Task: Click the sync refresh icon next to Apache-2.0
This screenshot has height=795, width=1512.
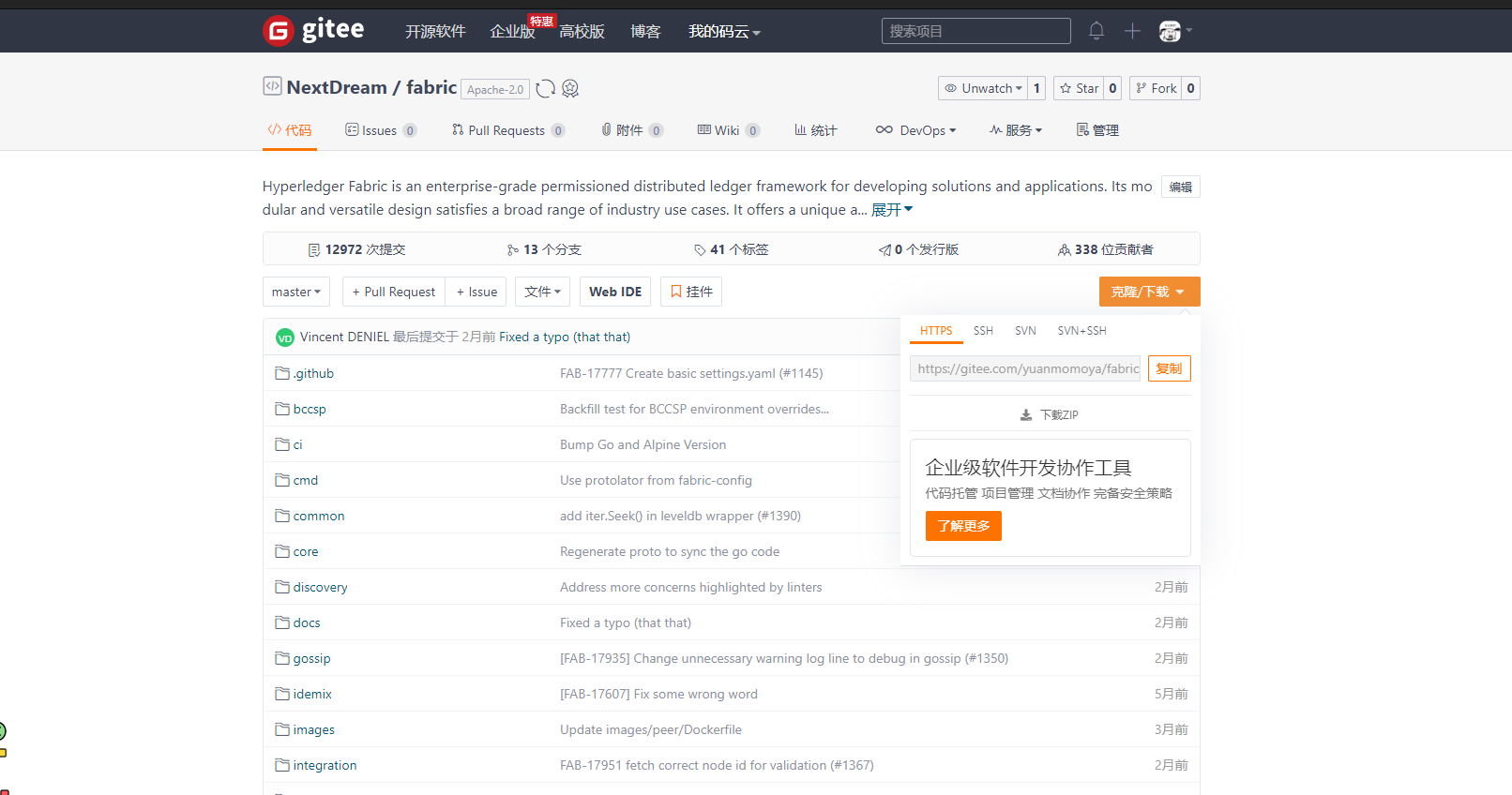Action: [545, 89]
